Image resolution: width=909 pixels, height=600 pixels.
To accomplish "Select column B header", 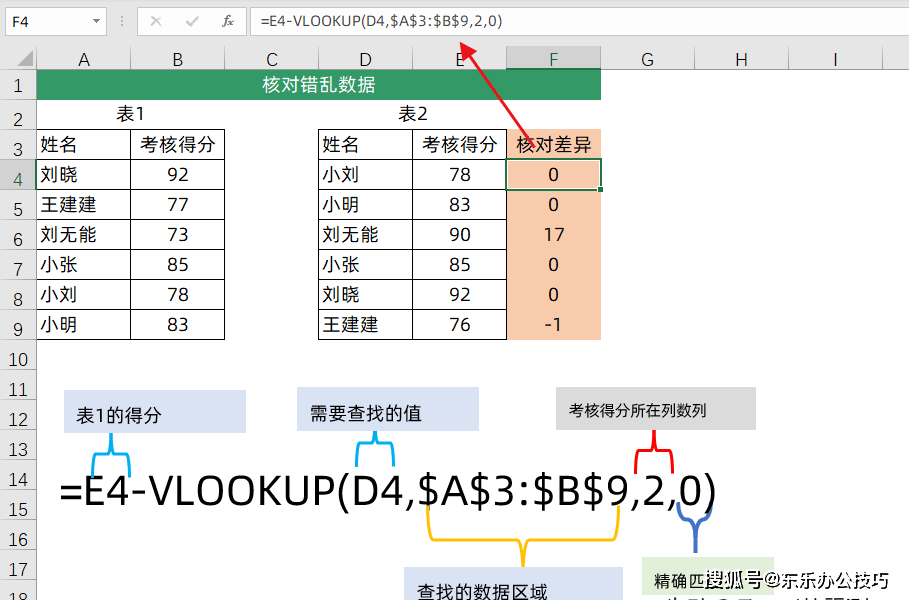I will (x=177, y=59).
